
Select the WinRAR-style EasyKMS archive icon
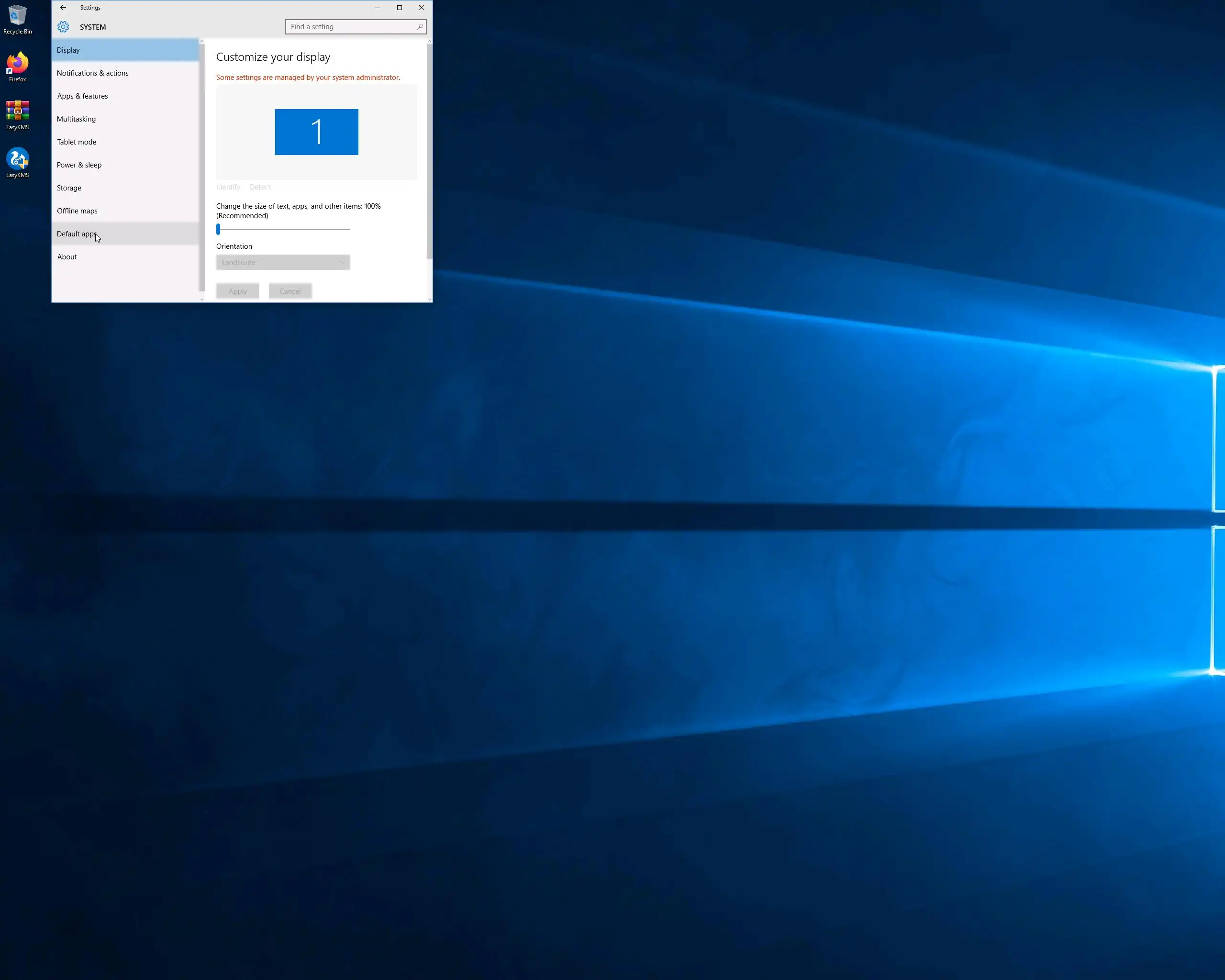click(18, 112)
